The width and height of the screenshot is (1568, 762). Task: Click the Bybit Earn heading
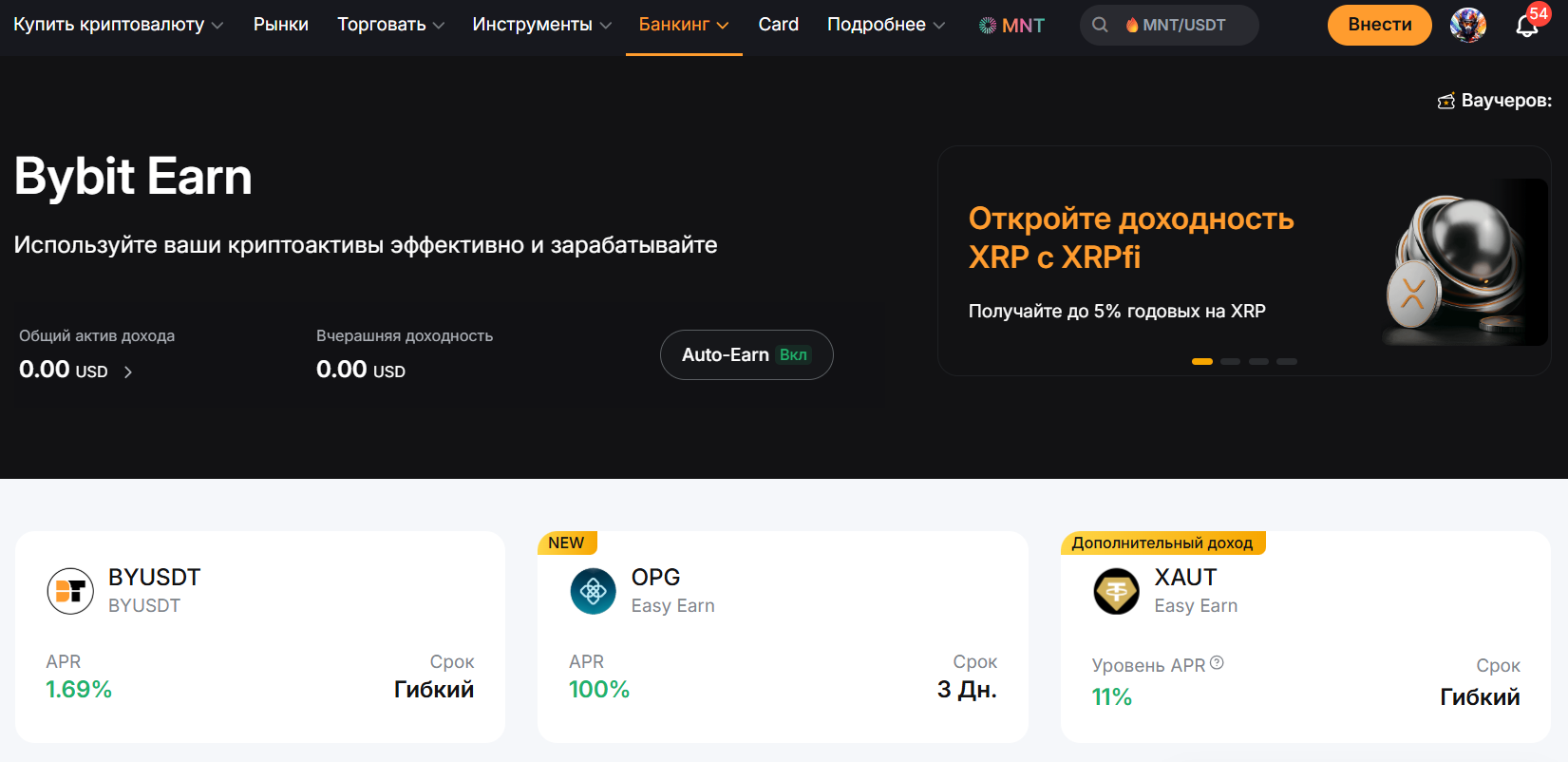(134, 177)
